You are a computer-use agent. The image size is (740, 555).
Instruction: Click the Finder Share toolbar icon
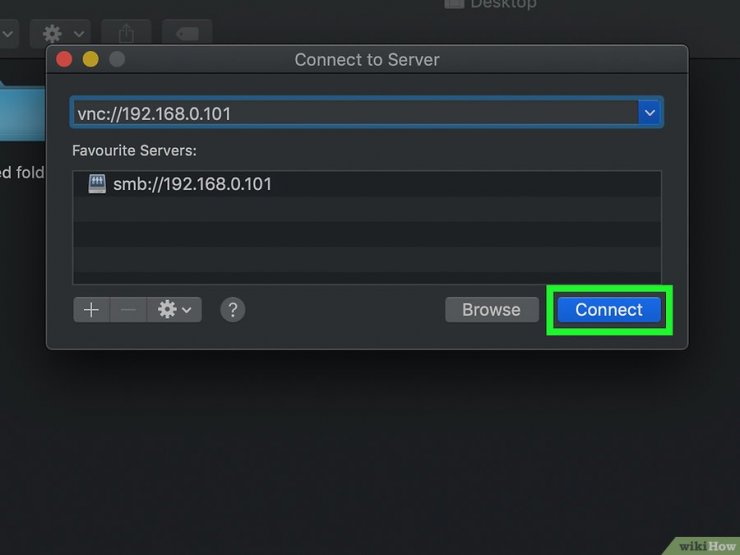click(126, 34)
